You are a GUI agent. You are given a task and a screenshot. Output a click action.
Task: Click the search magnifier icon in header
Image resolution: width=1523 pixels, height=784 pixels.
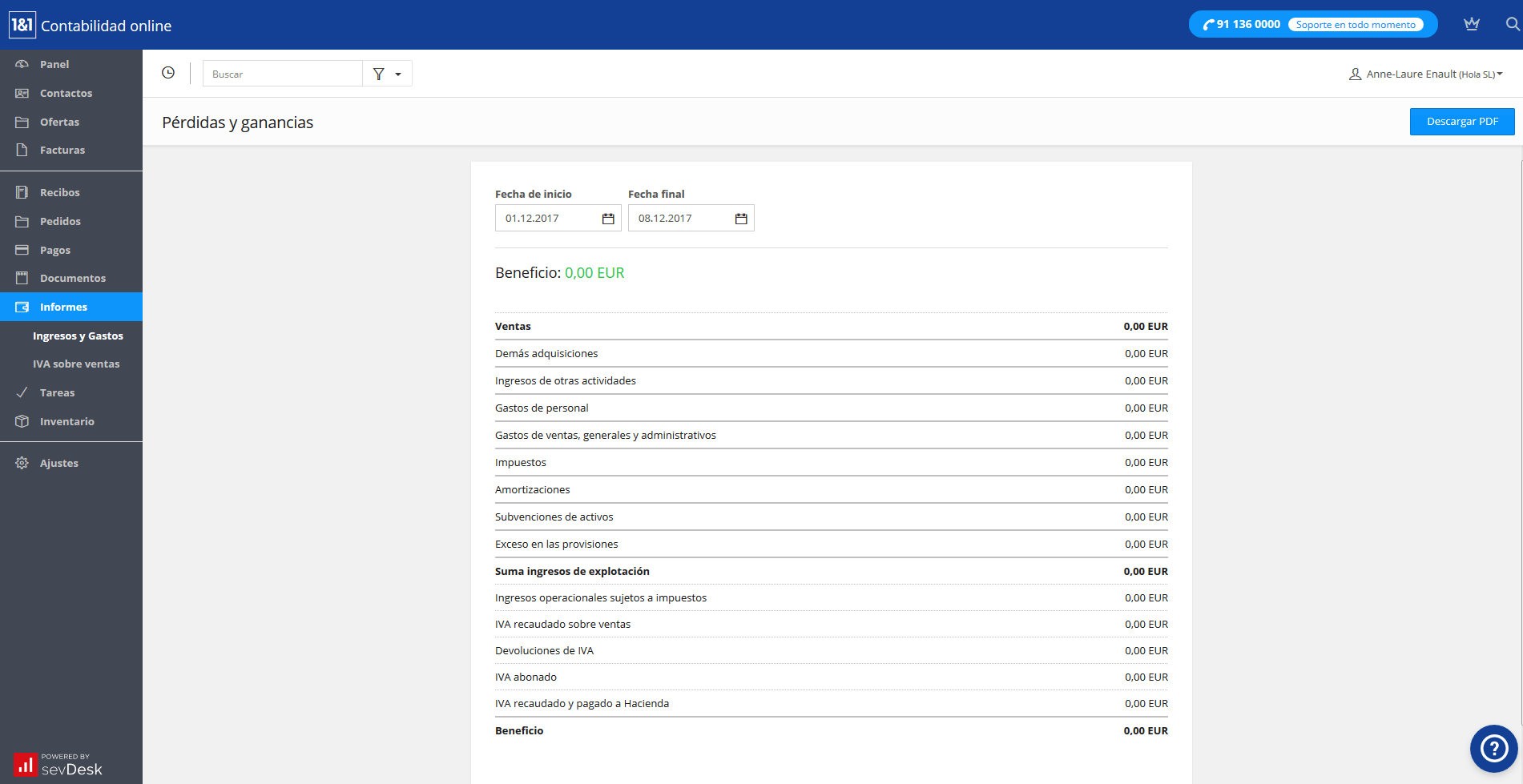[x=1512, y=24]
